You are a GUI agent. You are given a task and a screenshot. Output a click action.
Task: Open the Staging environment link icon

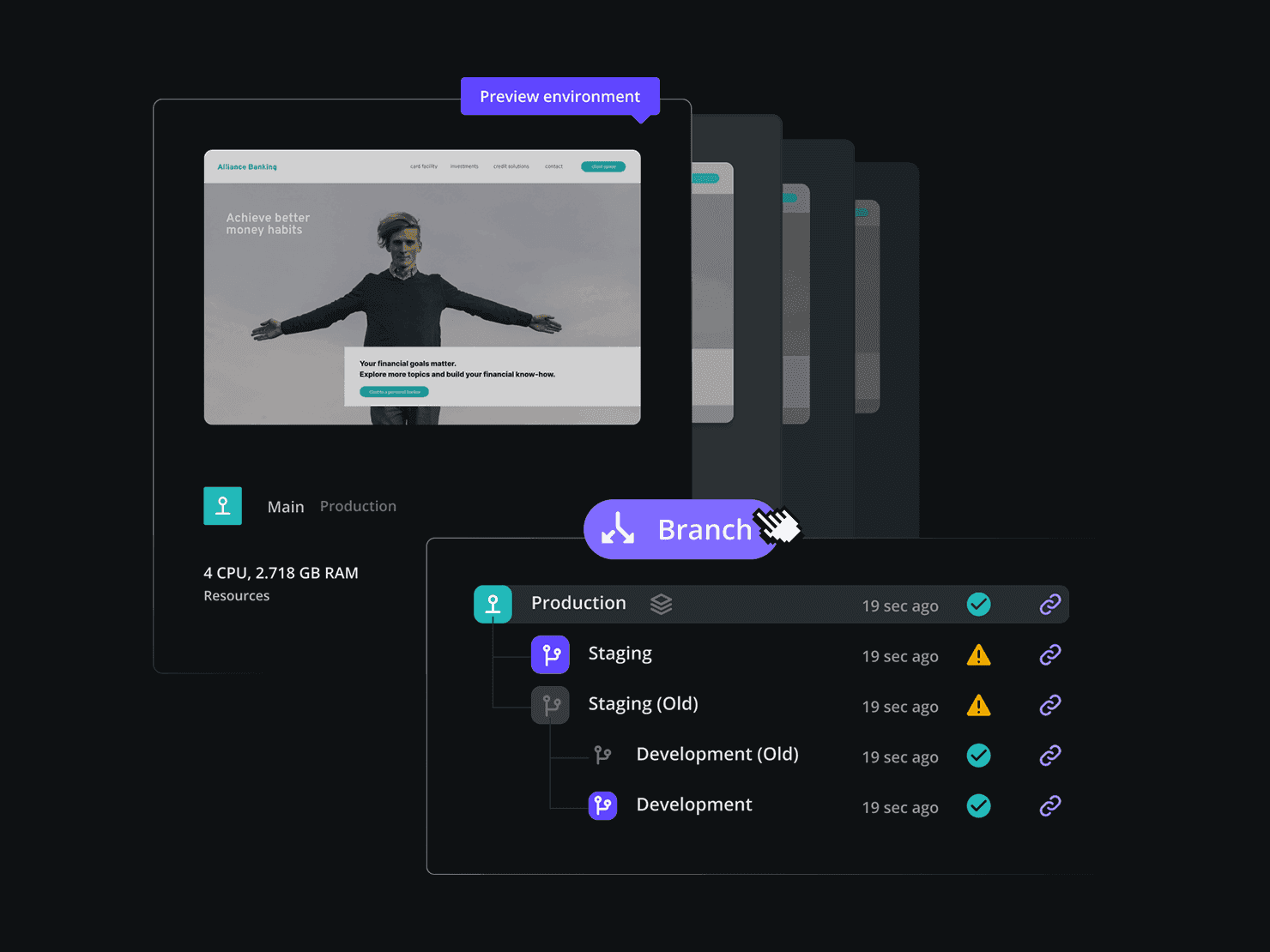(x=1050, y=655)
